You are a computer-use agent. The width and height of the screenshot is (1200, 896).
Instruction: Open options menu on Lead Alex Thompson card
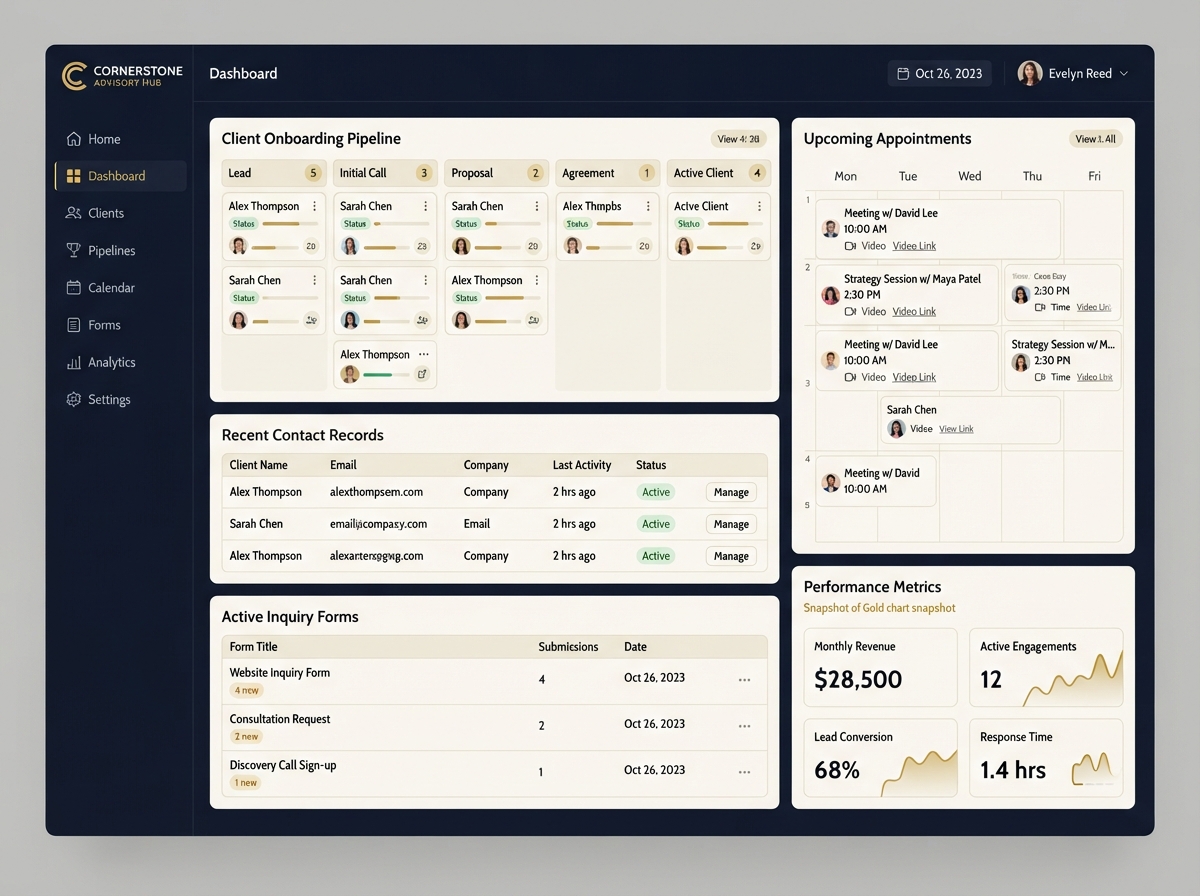pyautogui.click(x=314, y=206)
